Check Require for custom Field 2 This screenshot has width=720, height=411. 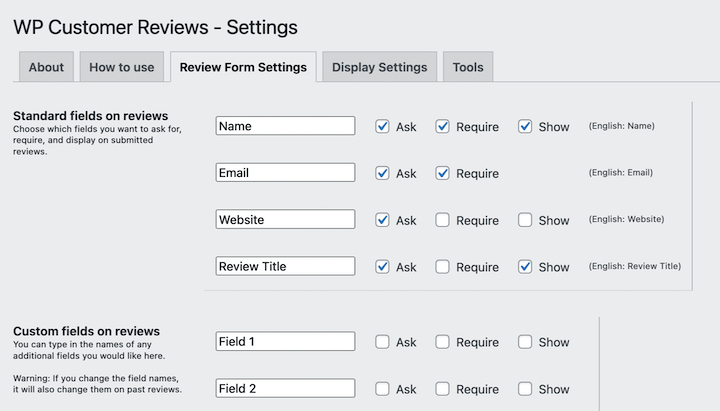(442, 389)
